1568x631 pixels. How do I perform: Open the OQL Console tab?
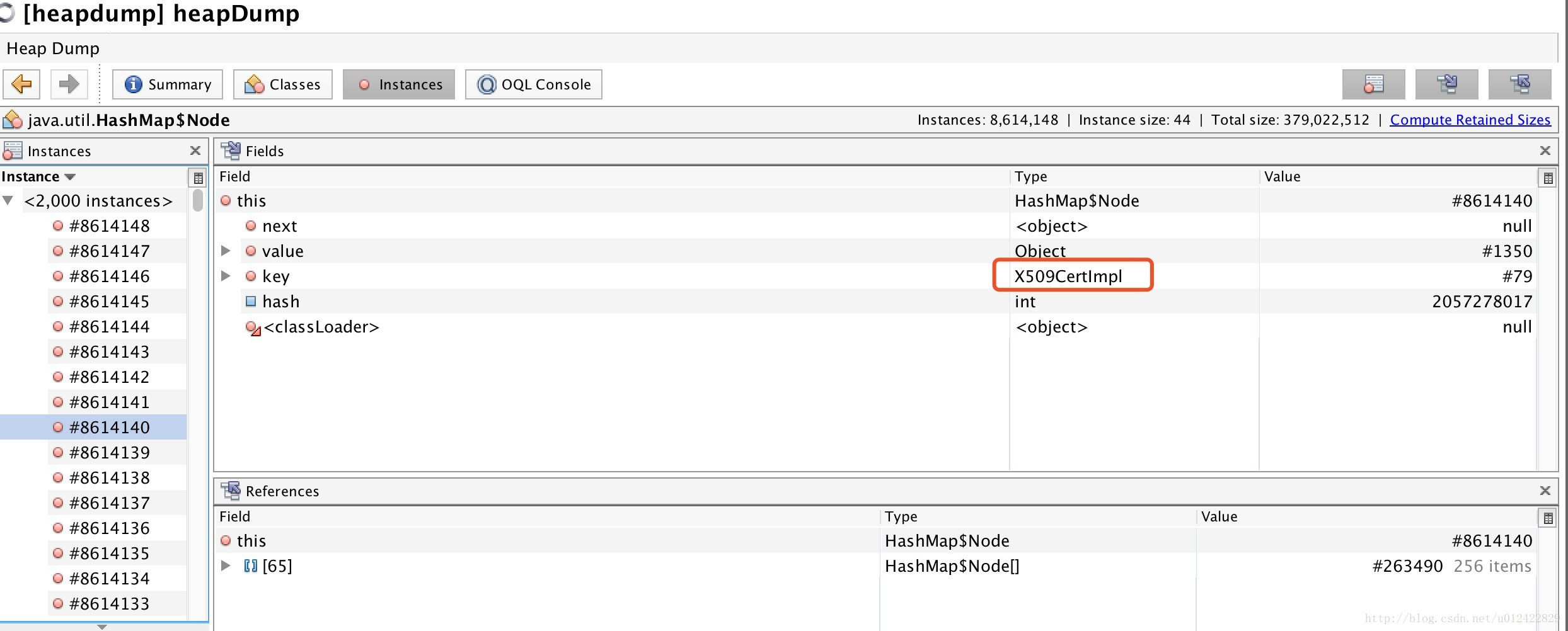click(x=534, y=84)
